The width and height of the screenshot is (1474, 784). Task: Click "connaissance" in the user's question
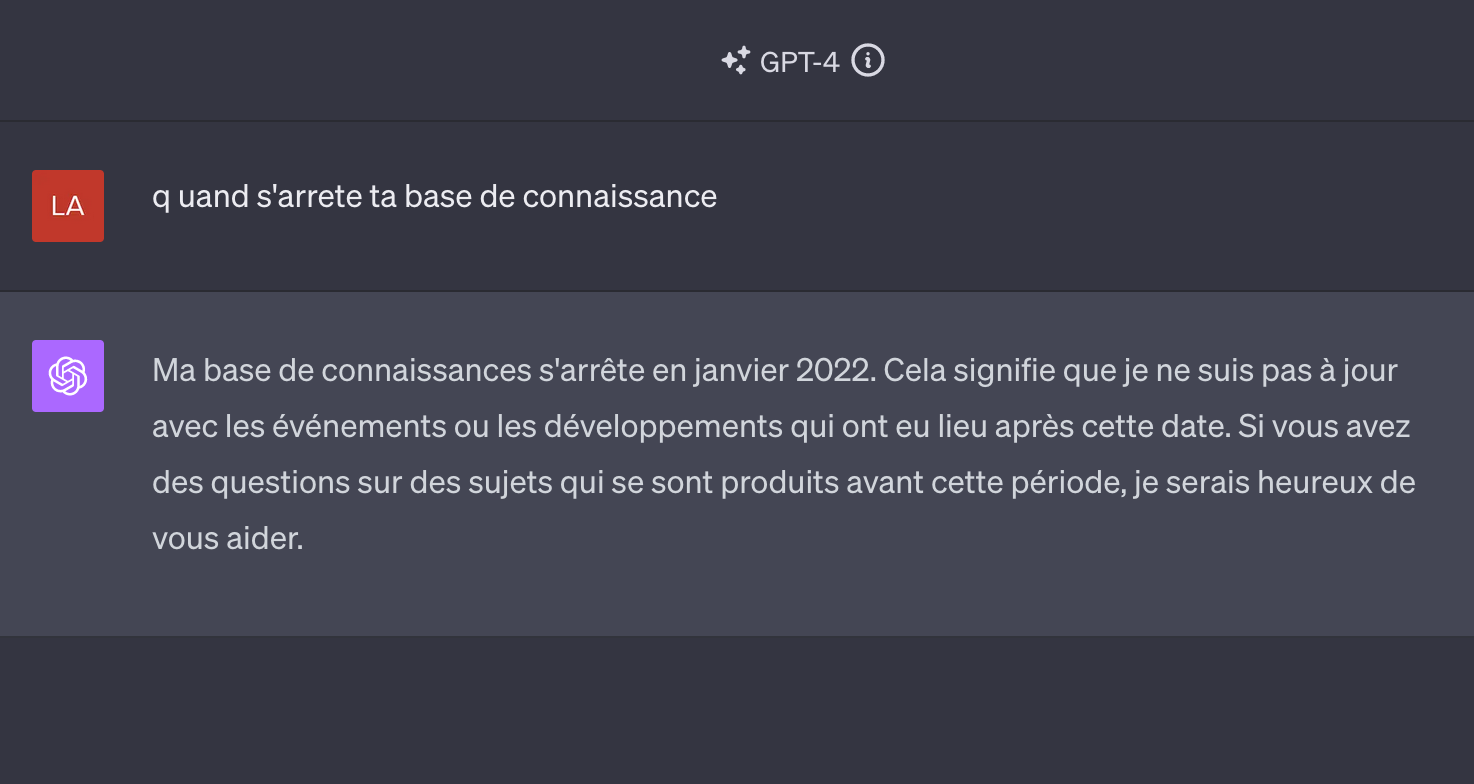(620, 196)
